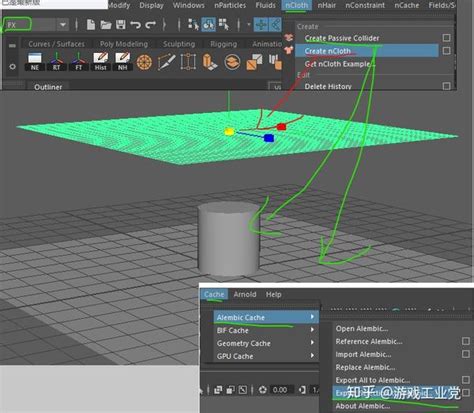Open the NE shelf editor icon
The image size is (474, 413).
(x=35, y=62)
